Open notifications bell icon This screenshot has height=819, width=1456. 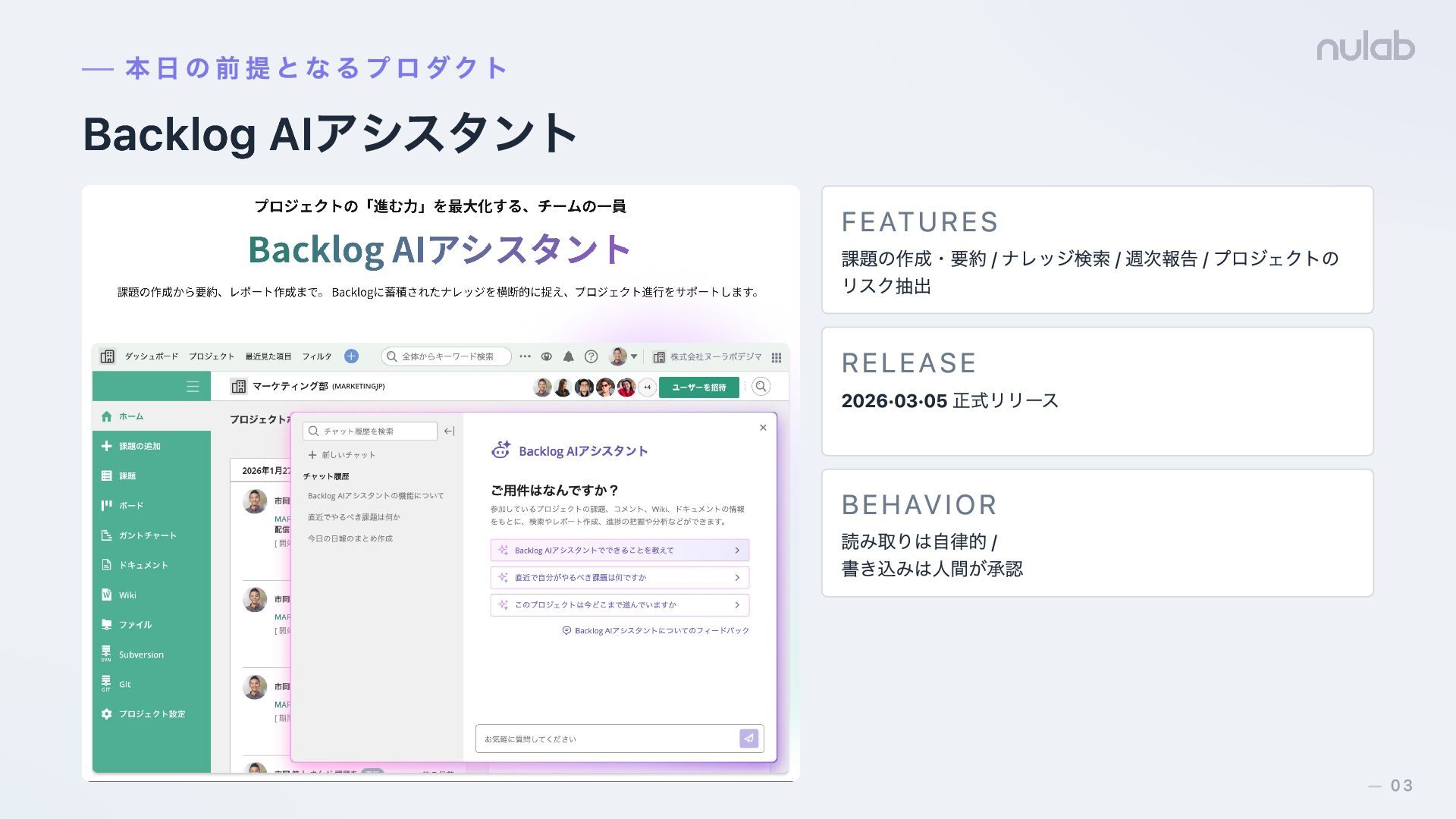tap(568, 356)
